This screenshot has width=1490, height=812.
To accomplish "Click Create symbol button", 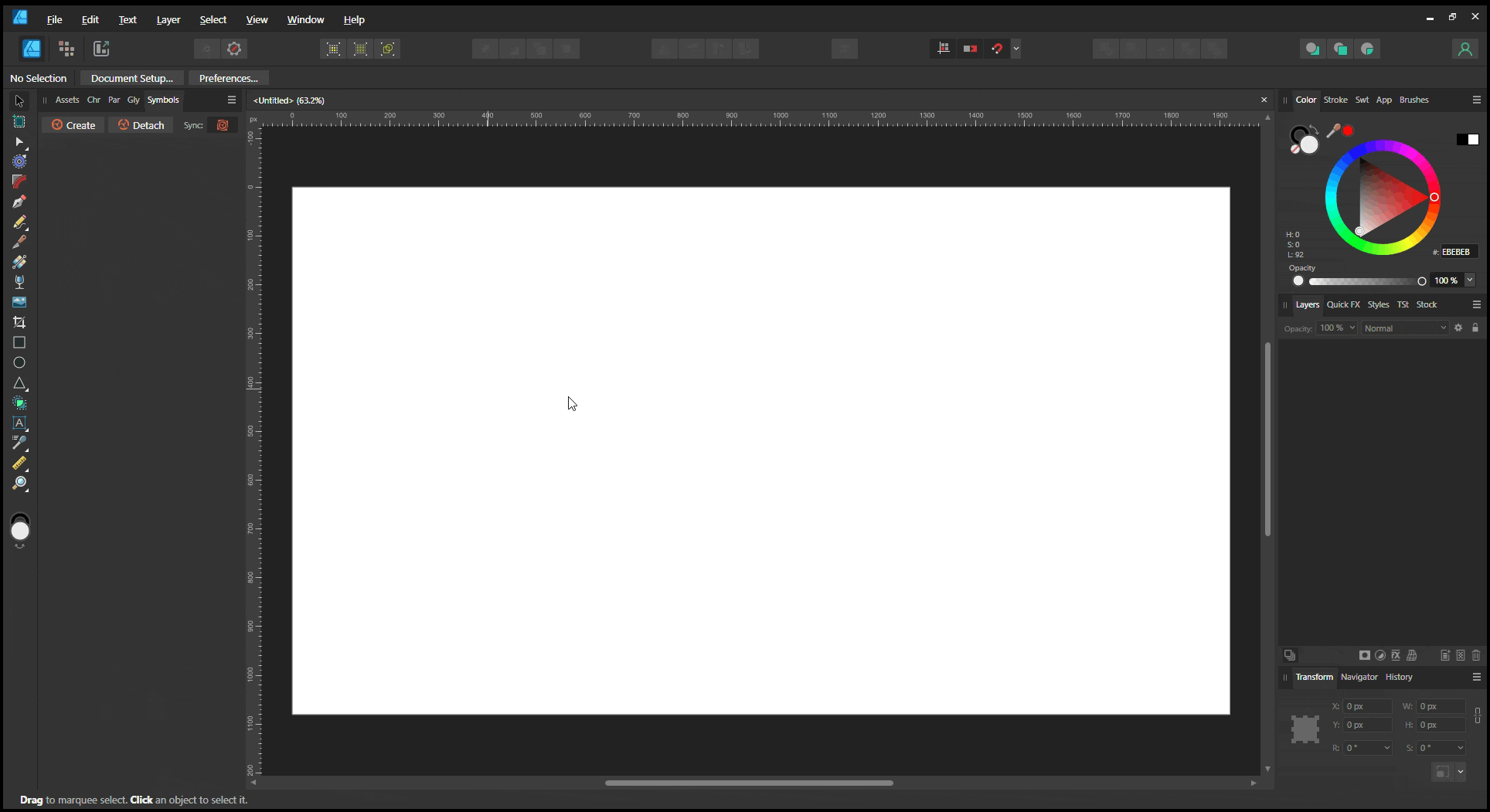I will [73, 125].
